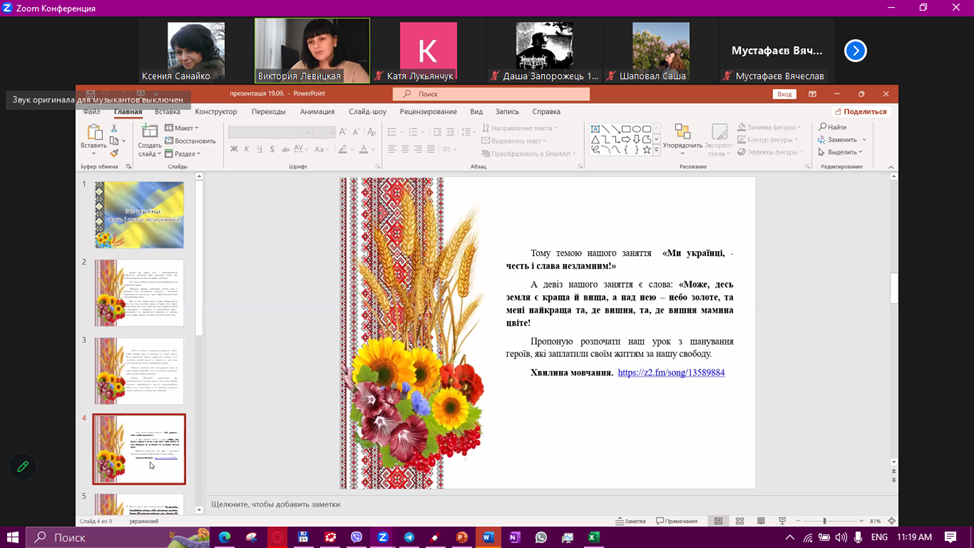Screen dimensions: 974x548
Task: Click the zoom level slider in status bar
Action: tap(830, 521)
